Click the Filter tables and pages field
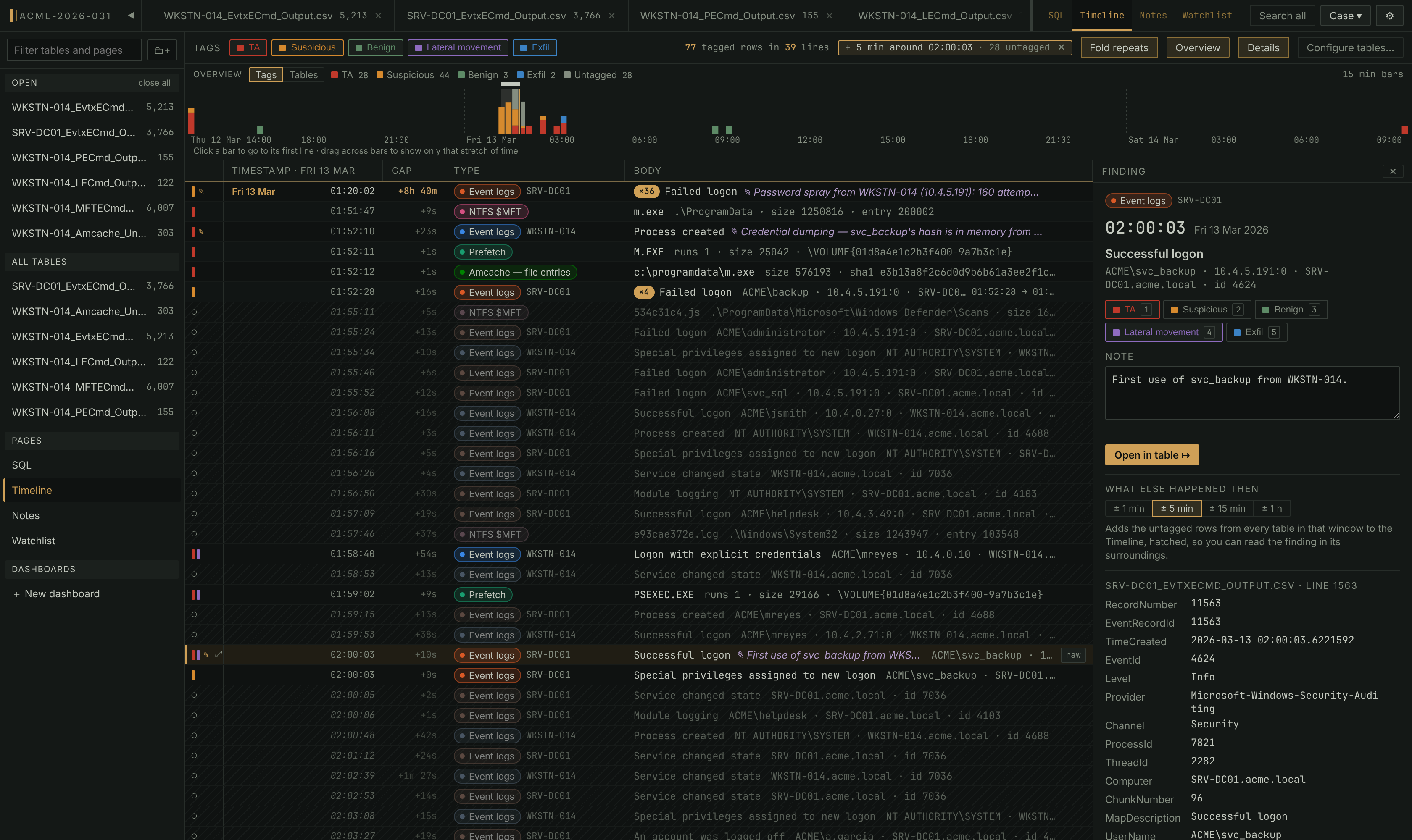Viewport: 1412px width, 840px height. tap(74, 50)
